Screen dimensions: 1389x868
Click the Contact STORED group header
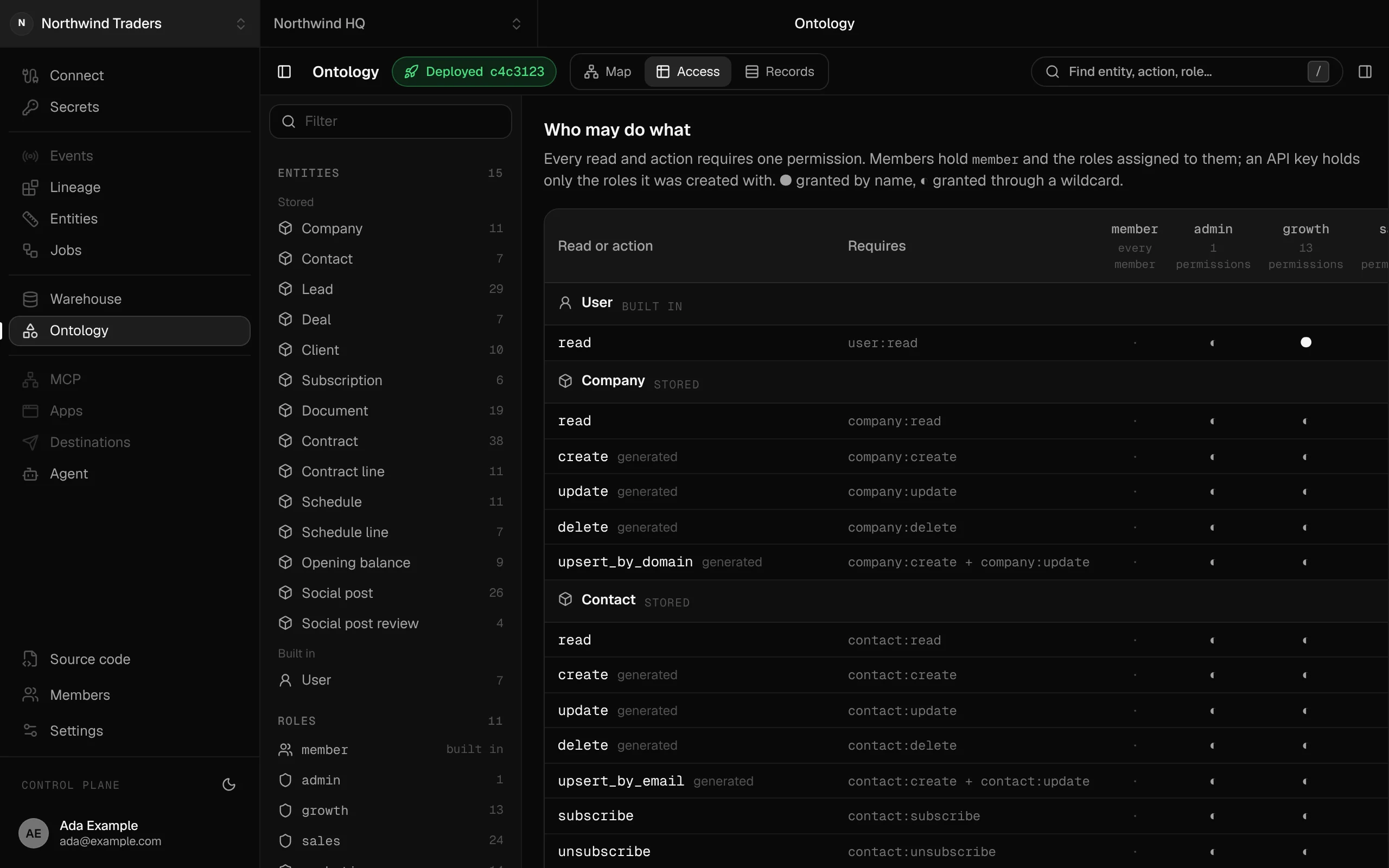[966, 601]
